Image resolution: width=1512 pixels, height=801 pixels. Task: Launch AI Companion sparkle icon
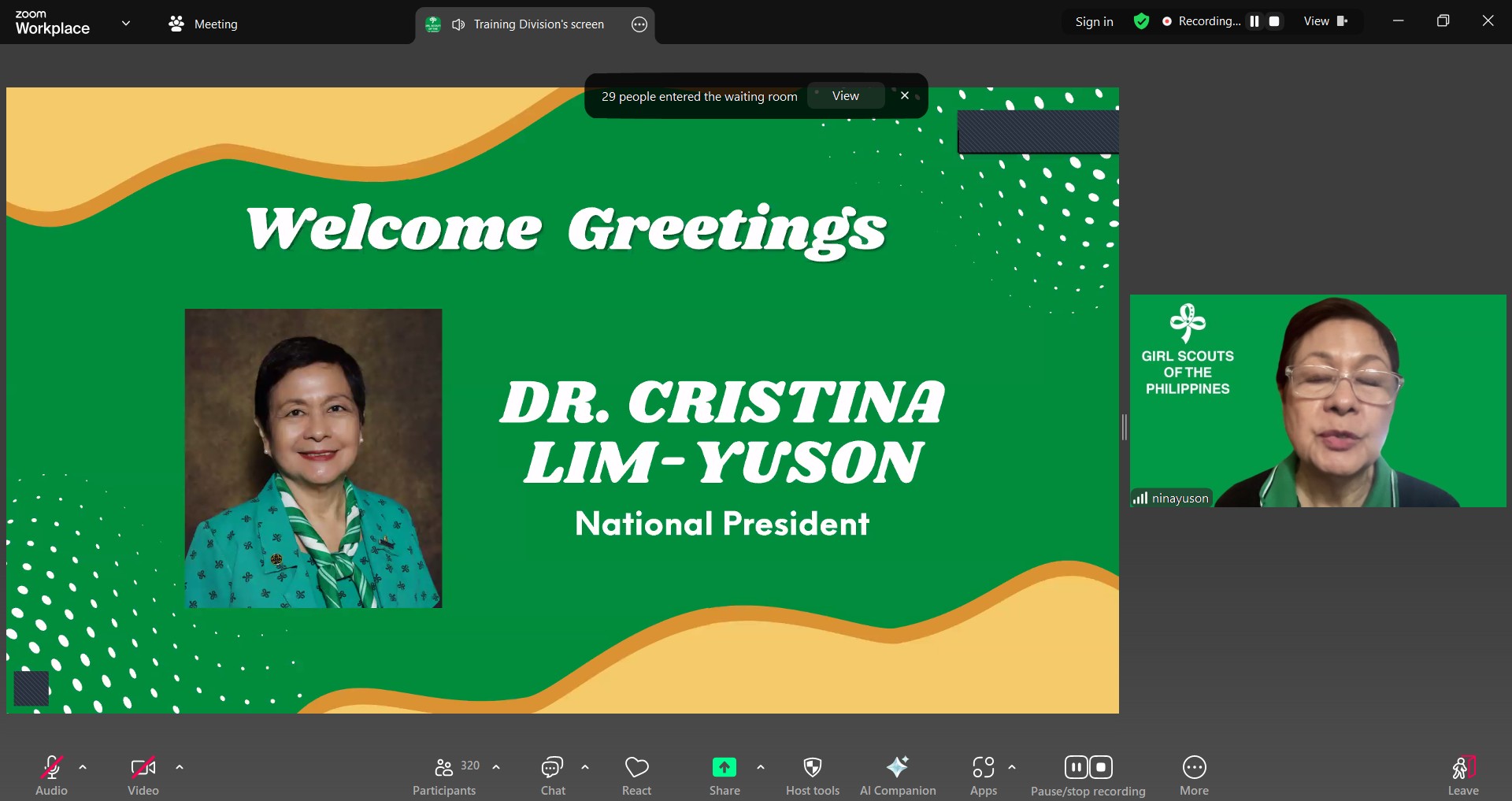tap(898, 766)
